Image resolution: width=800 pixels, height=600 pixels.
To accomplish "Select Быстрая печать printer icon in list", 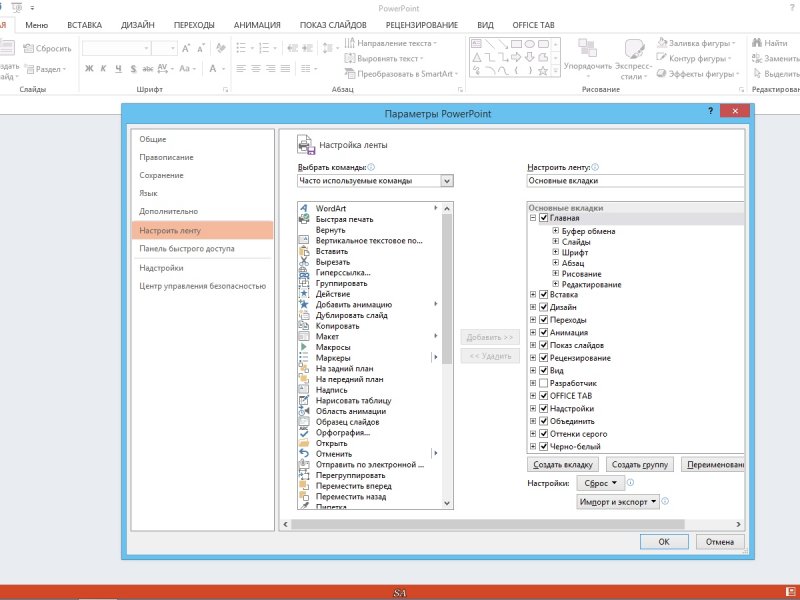I will click(304, 219).
